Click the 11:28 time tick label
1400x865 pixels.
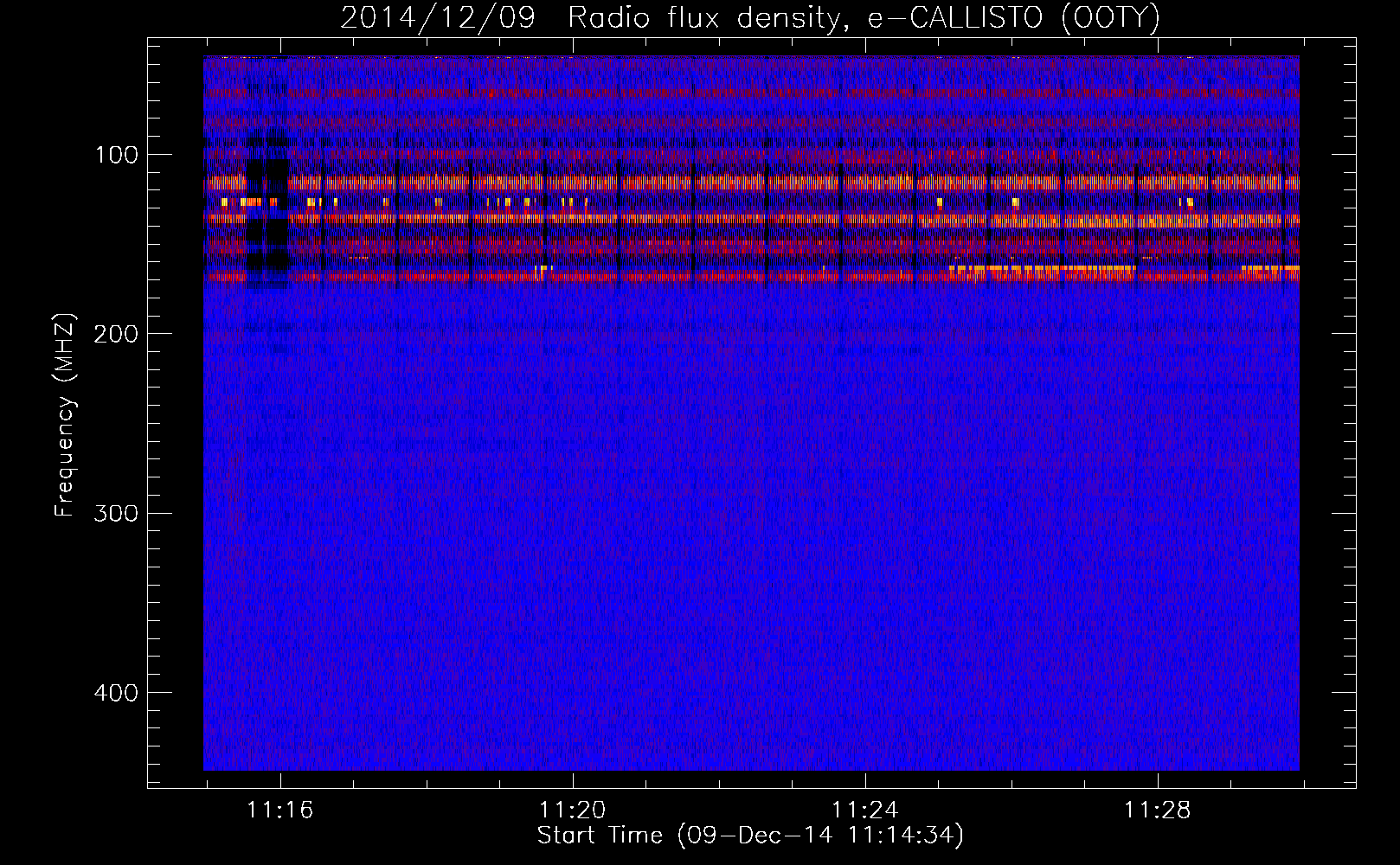[1157, 811]
